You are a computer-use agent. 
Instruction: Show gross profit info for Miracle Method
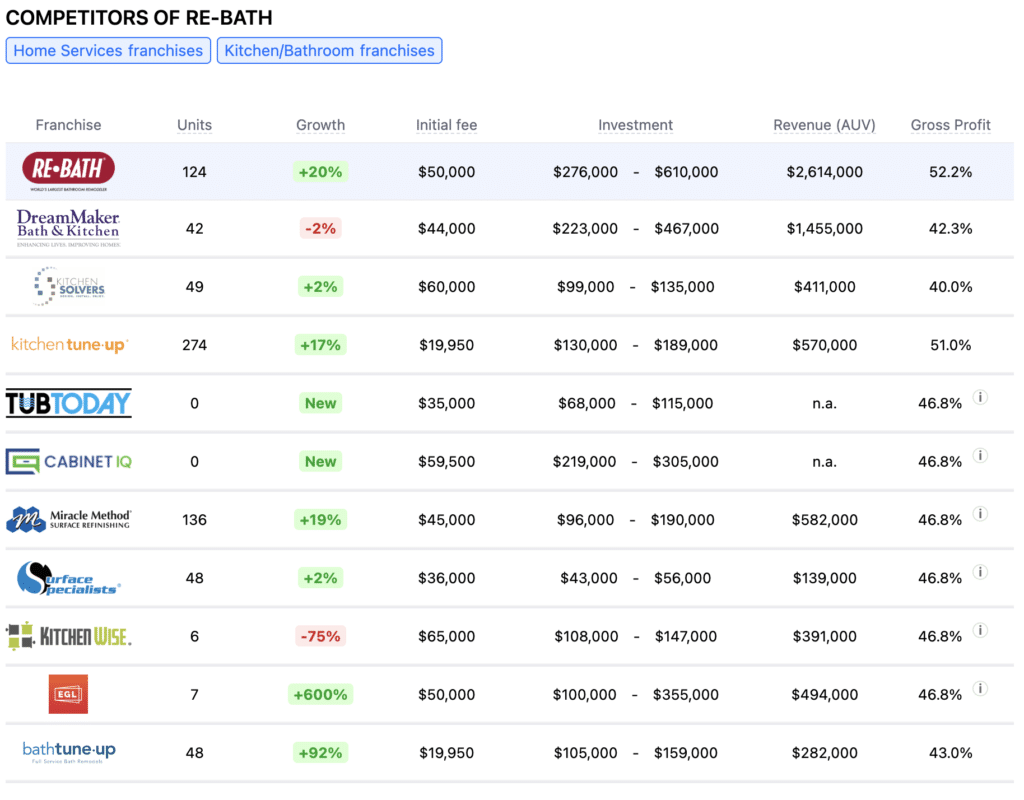point(980,513)
